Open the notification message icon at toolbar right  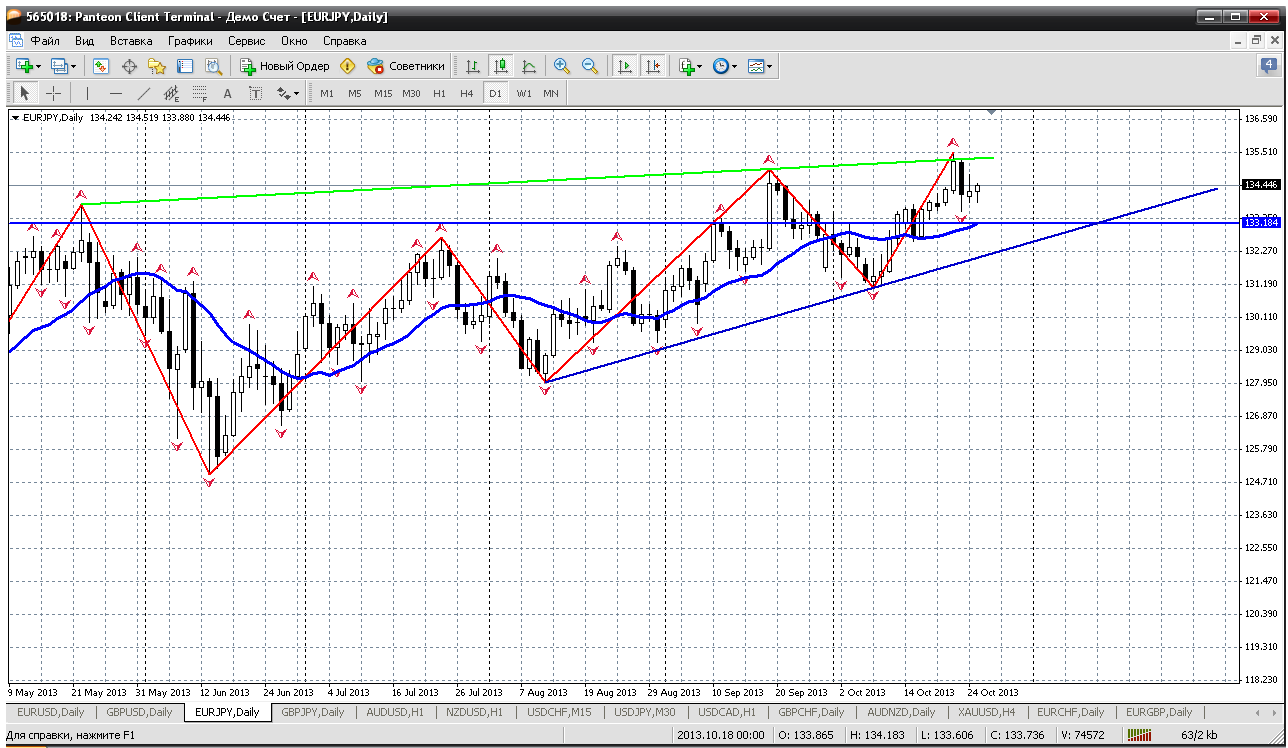(1268, 66)
